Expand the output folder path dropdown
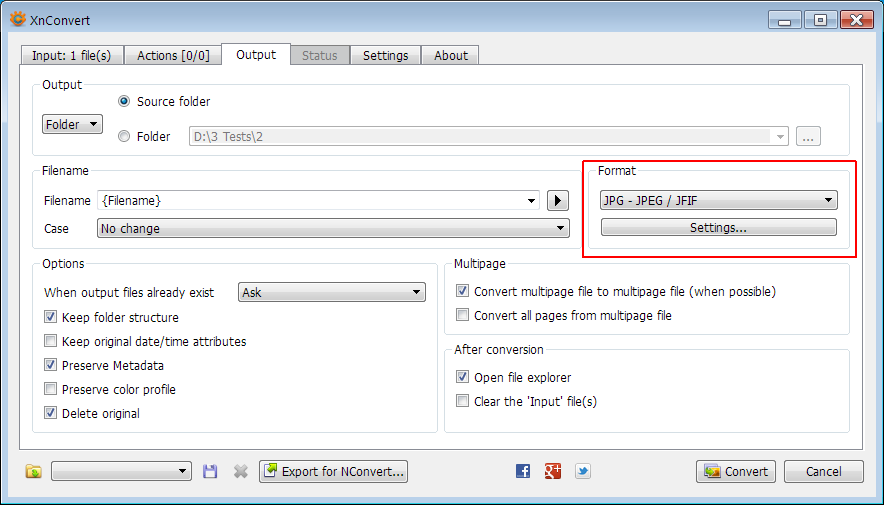 780,136
